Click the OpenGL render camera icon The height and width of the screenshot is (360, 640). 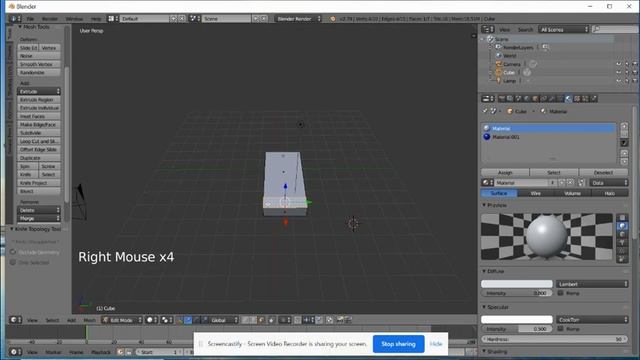tap(340, 320)
